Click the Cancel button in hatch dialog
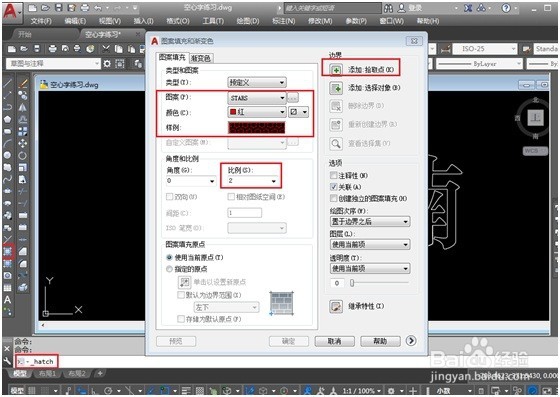The image size is (560, 397). click(335, 341)
